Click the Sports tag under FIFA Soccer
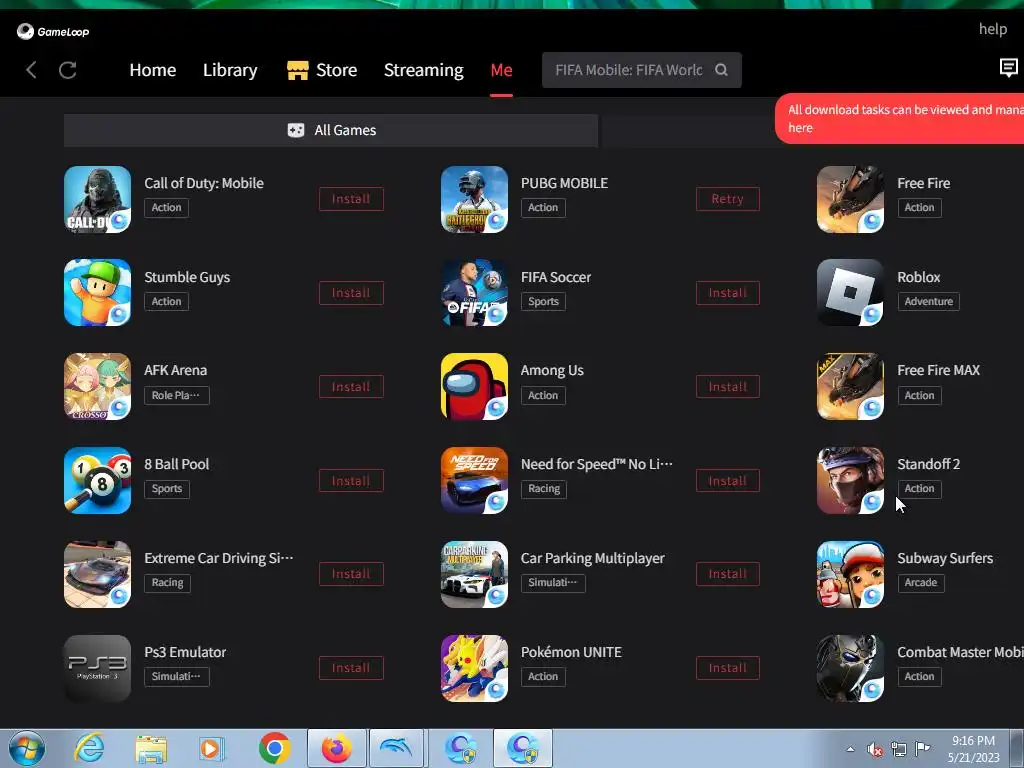The image size is (1024, 768). click(x=543, y=302)
